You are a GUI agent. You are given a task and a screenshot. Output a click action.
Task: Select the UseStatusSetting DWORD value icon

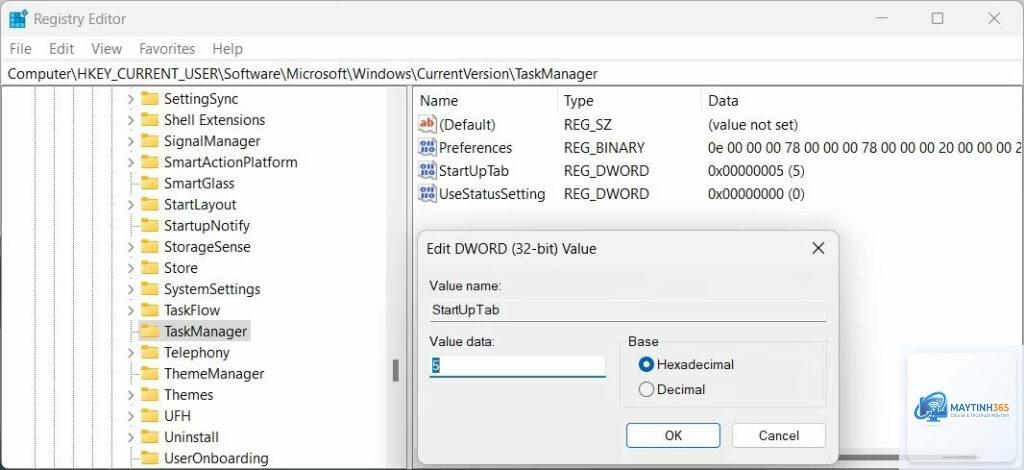pyautogui.click(x=427, y=194)
